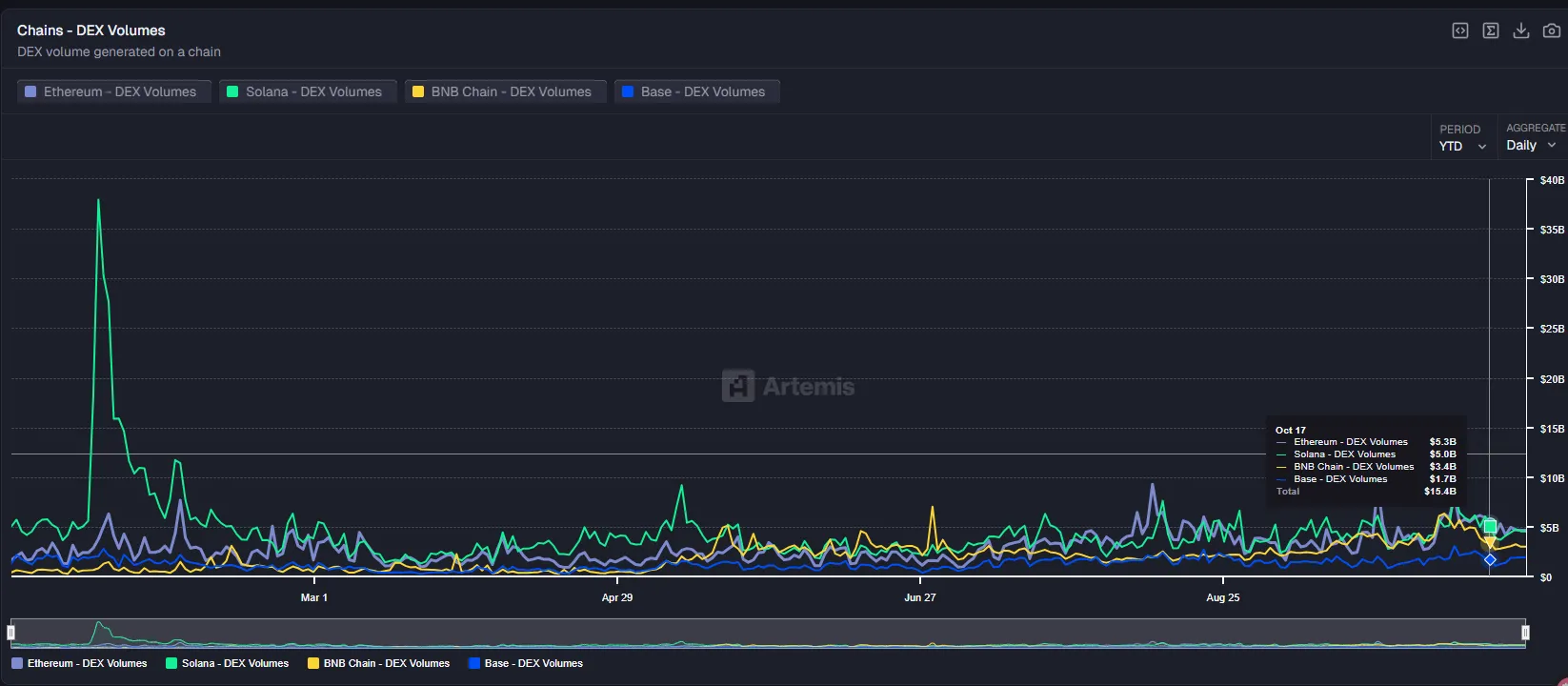Click the Base blue diamond chart marker
Screen dimensions: 1568x686
pyautogui.click(x=1490, y=560)
